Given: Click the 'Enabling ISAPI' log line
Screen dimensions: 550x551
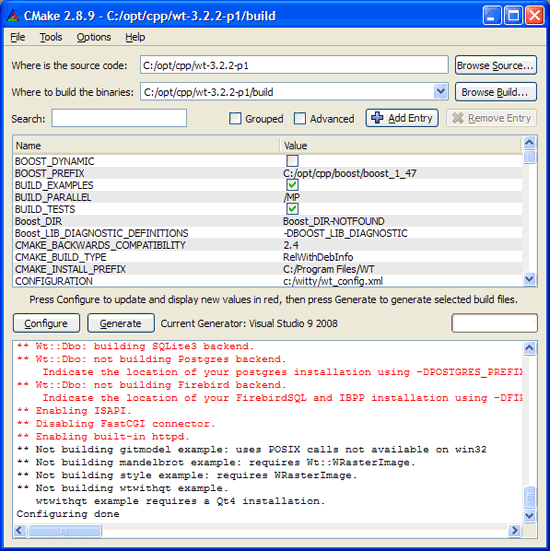Looking at the screenshot, I should [x=74, y=410].
